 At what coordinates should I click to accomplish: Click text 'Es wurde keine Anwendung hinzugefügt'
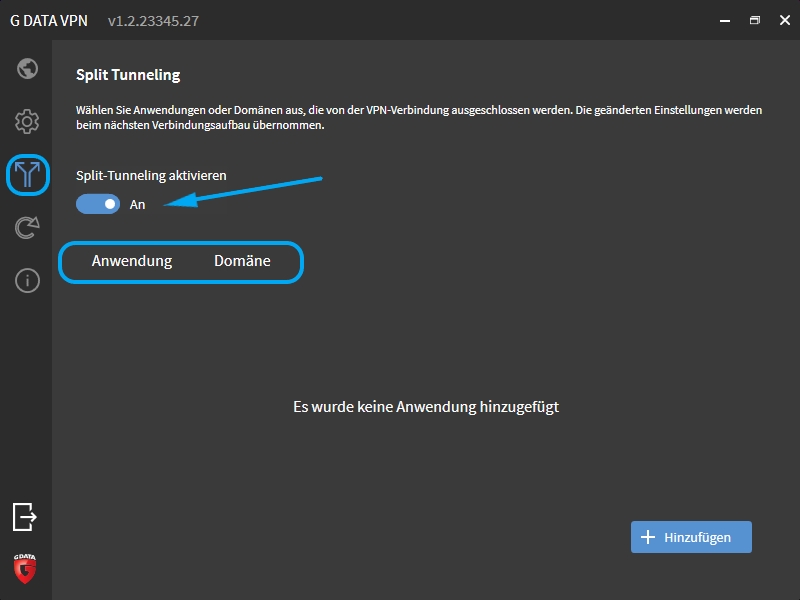(x=426, y=407)
